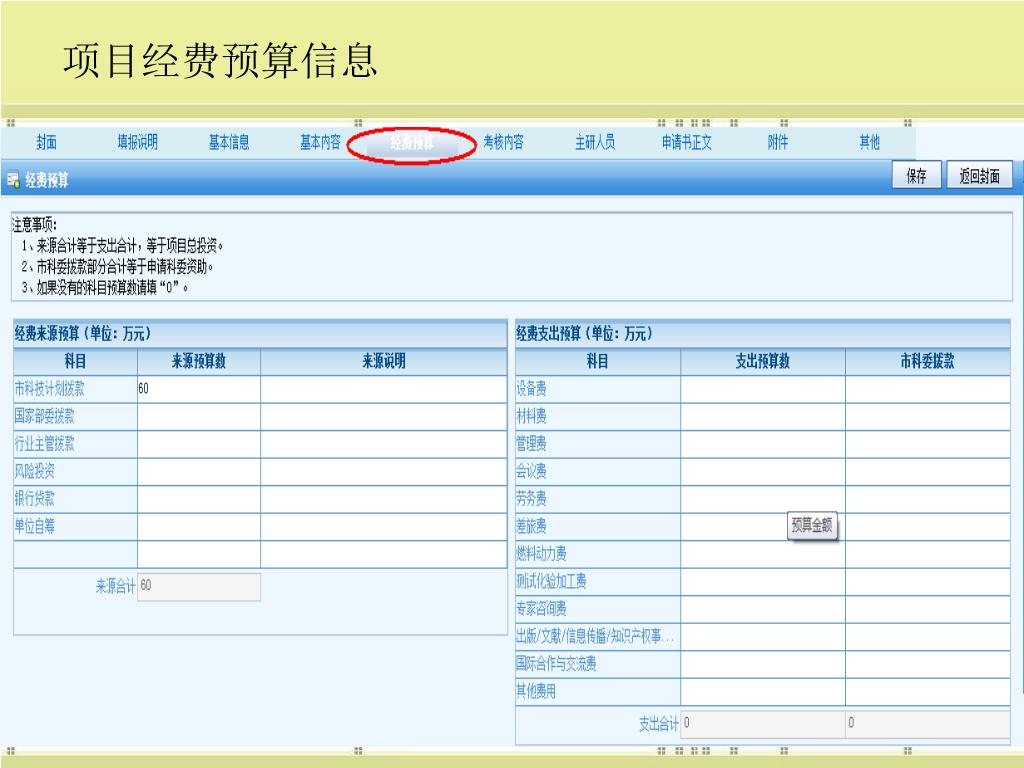Click the 返回封面 button
Viewport: 1024px width, 768px height.
tap(980, 175)
